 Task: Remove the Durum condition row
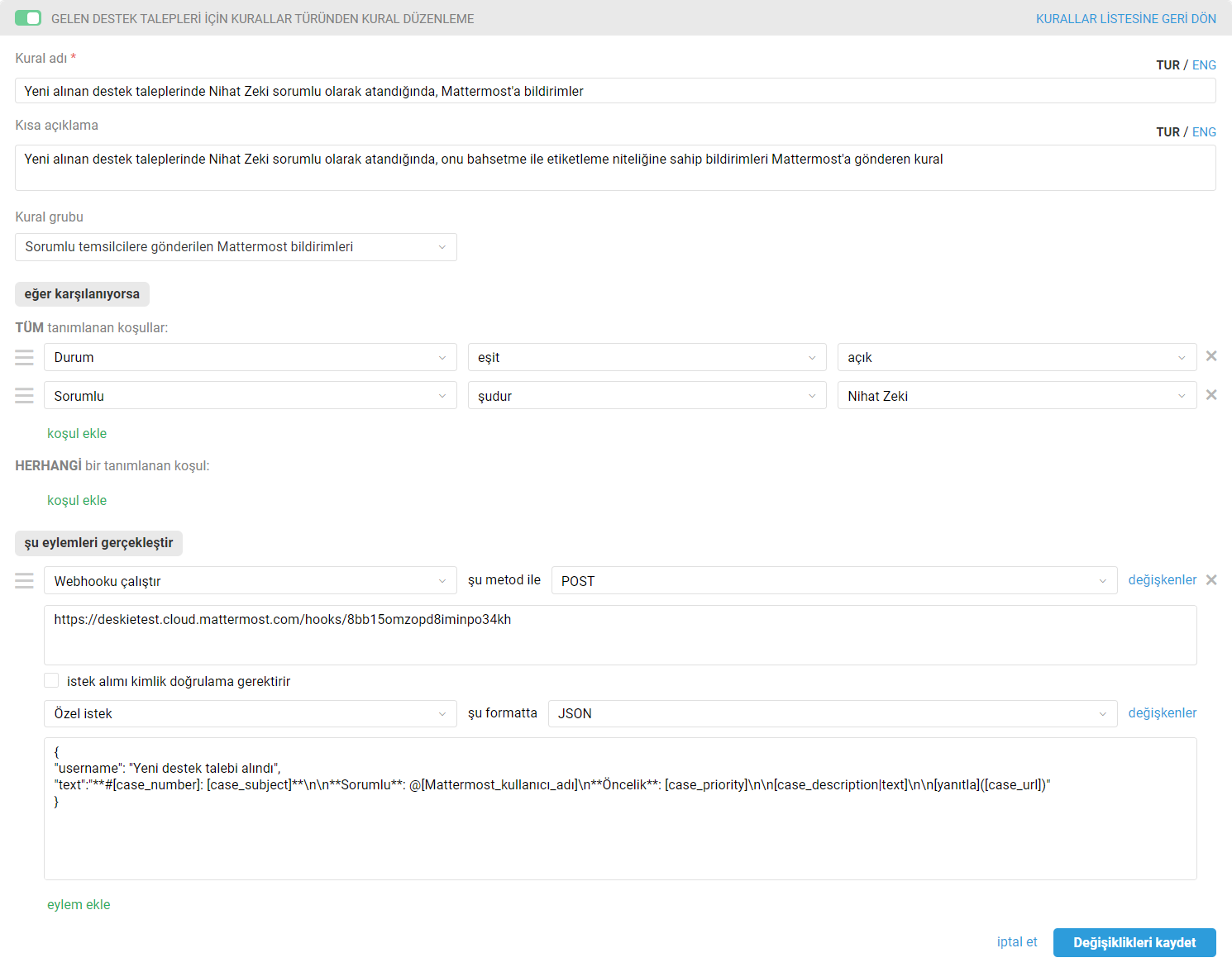click(1211, 356)
